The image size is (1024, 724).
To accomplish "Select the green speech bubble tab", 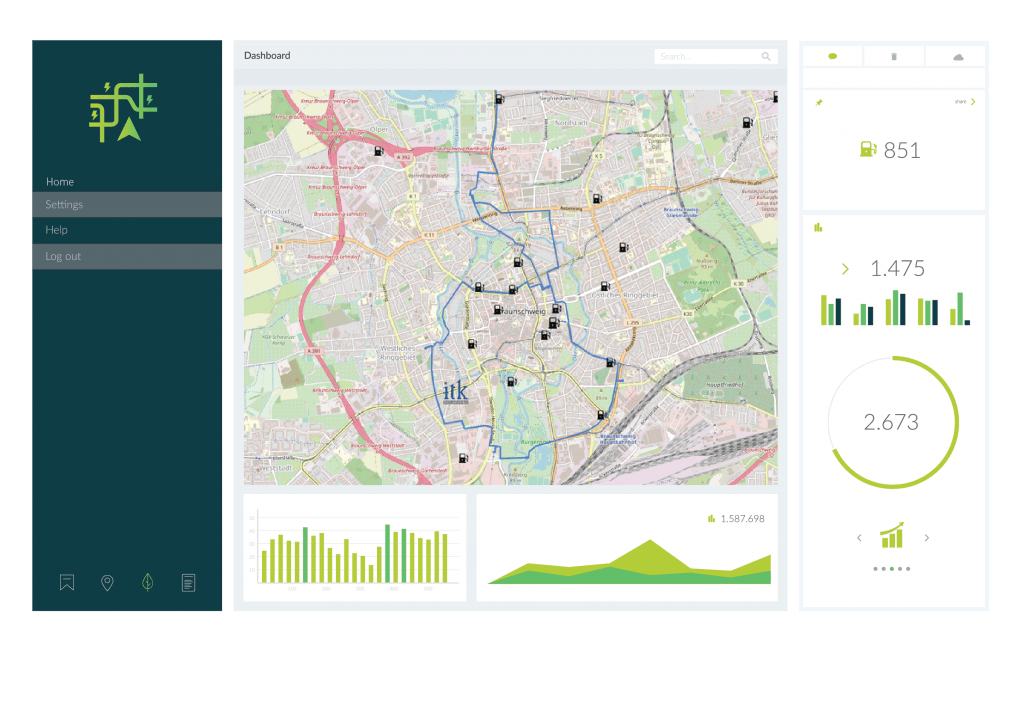I will tap(832, 56).
